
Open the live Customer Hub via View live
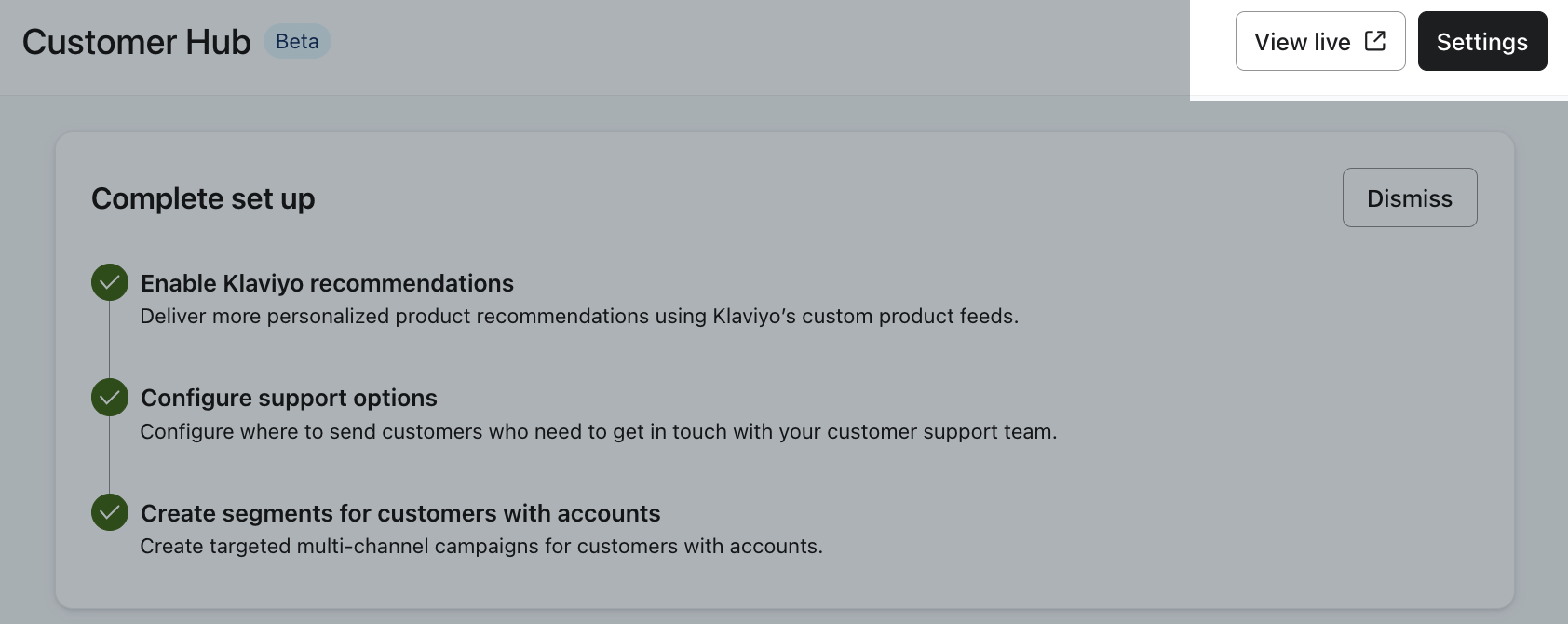[1303, 42]
